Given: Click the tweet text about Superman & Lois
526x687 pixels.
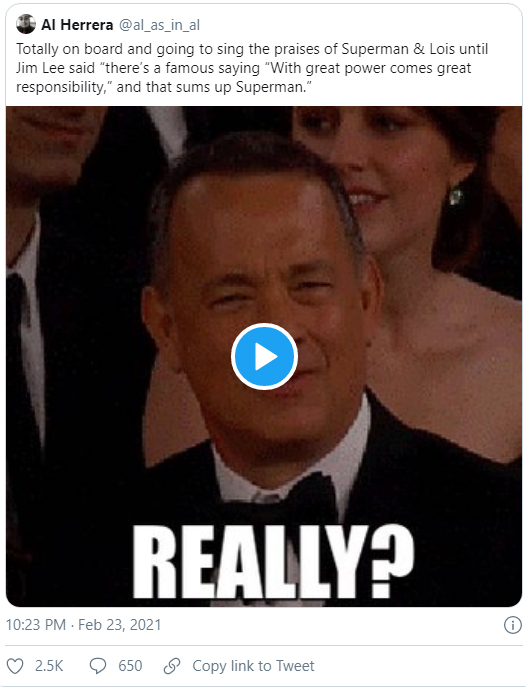Looking at the screenshot, I should 252,68.
